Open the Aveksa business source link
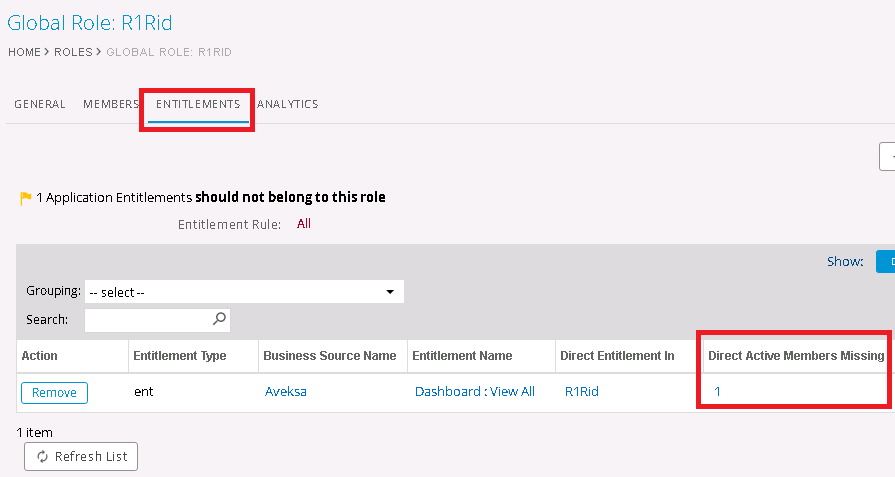Viewport: 895px width, 477px height. [x=285, y=392]
